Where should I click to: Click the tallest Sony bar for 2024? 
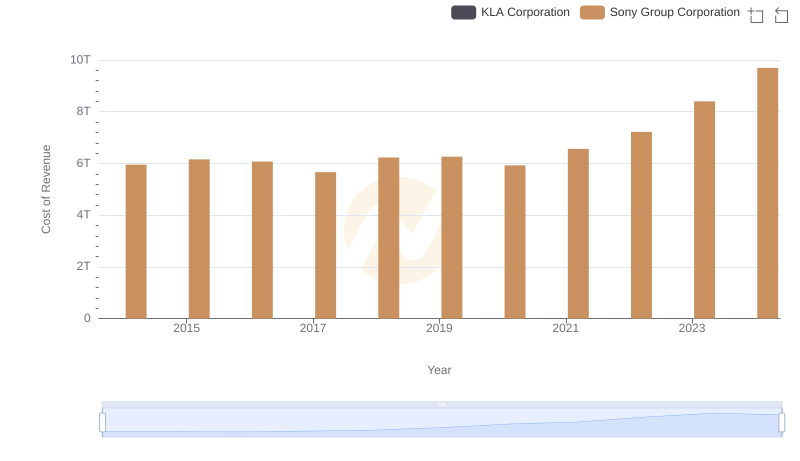(x=768, y=193)
